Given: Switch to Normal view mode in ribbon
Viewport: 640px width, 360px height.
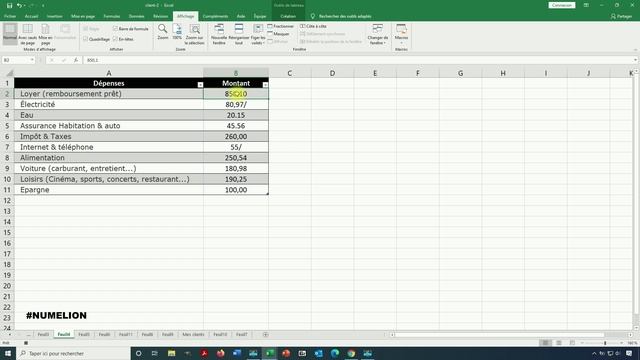Looking at the screenshot, I should [10, 33].
